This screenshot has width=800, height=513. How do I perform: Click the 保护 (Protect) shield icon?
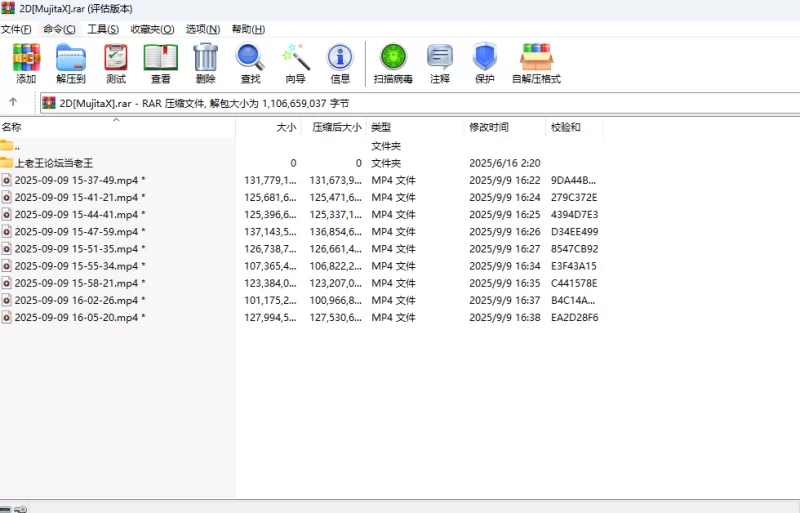484,63
